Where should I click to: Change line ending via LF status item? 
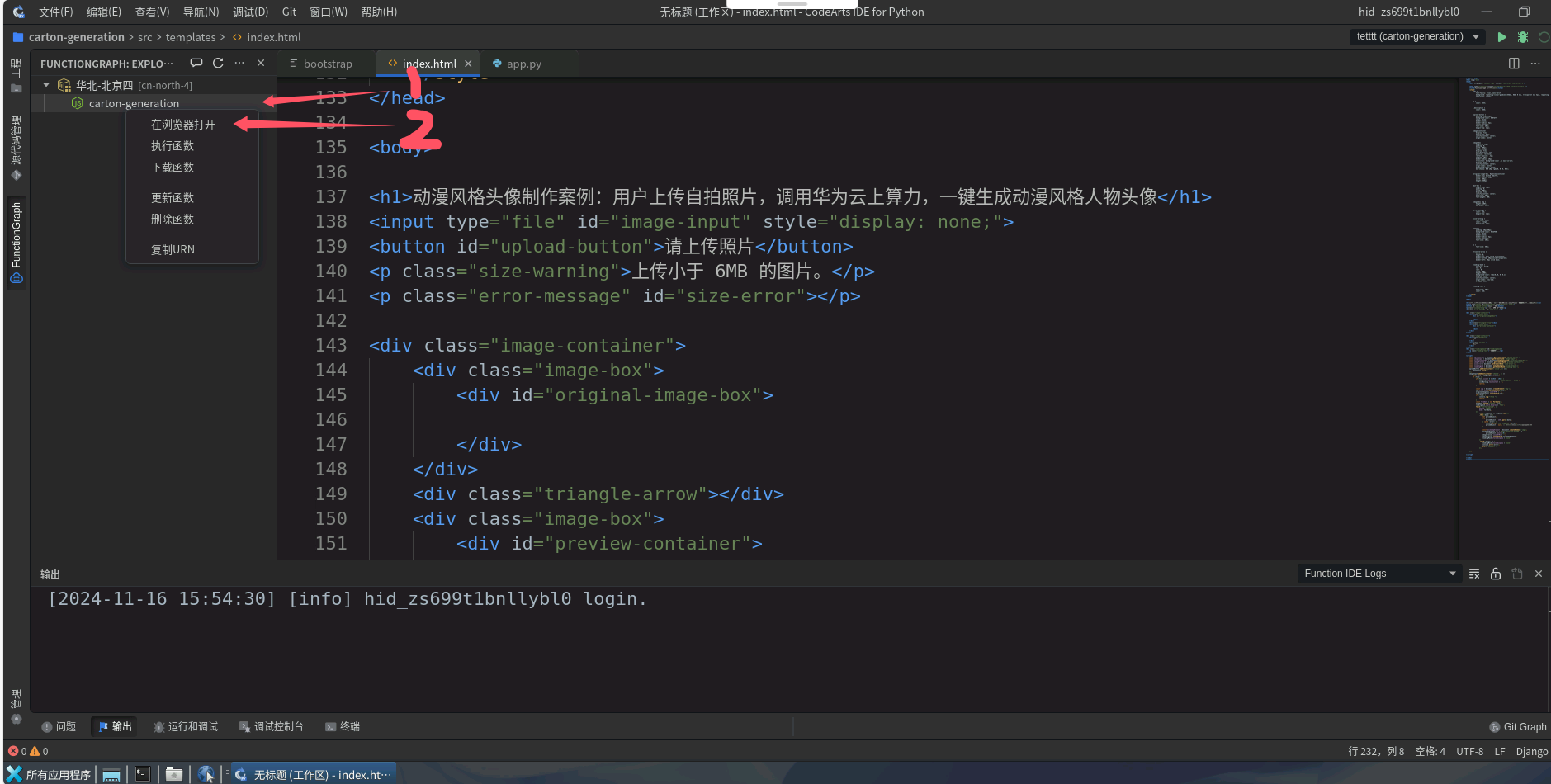pos(1500,751)
